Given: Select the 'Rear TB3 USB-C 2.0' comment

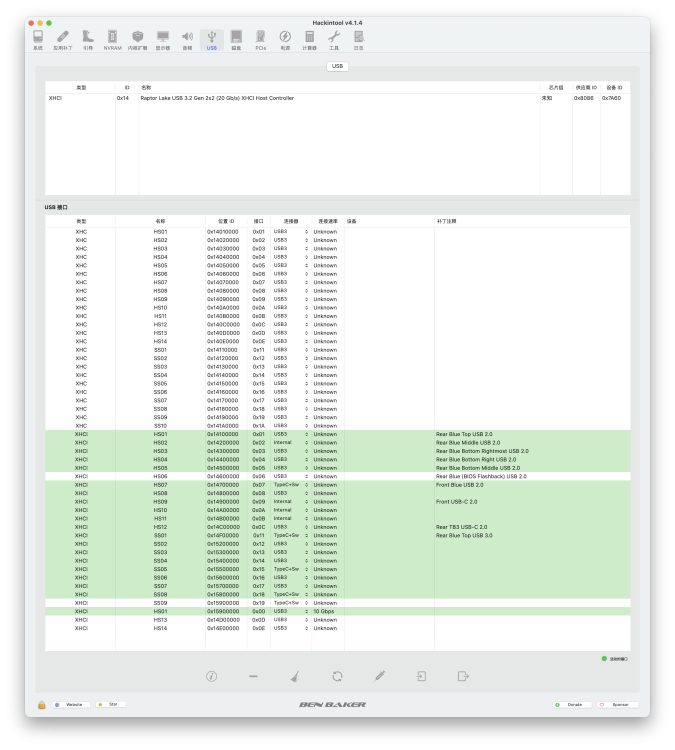Looking at the screenshot, I should [x=462, y=527].
